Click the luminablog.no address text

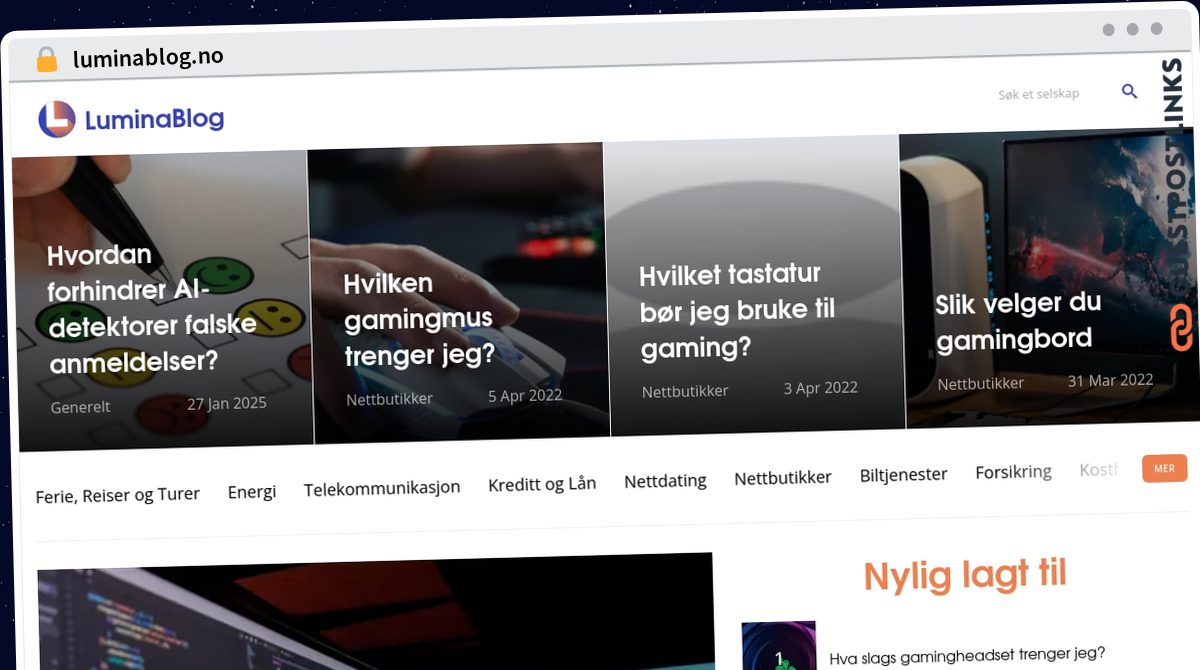(148, 58)
